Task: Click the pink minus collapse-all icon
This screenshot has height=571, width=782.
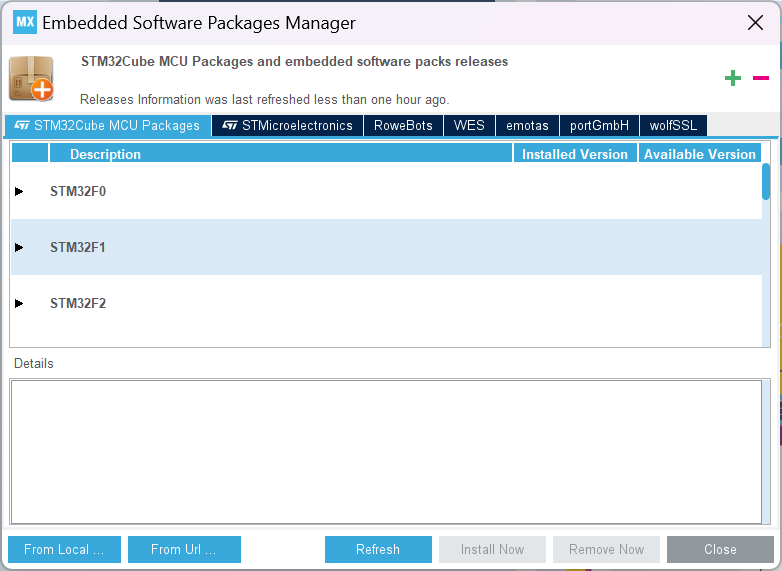Action: pyautogui.click(x=761, y=78)
